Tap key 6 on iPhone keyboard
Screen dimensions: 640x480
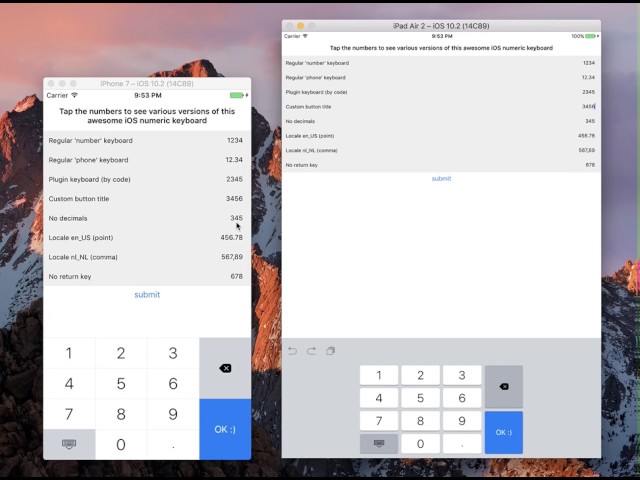pos(173,384)
